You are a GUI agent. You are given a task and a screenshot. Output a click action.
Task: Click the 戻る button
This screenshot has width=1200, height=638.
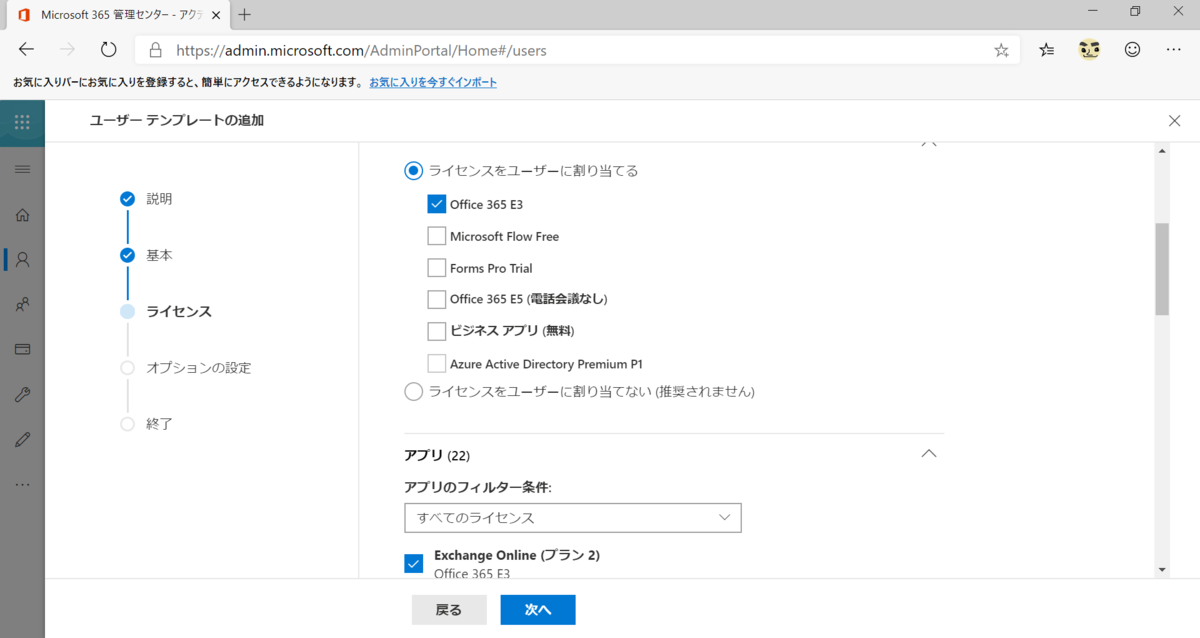[x=449, y=610]
